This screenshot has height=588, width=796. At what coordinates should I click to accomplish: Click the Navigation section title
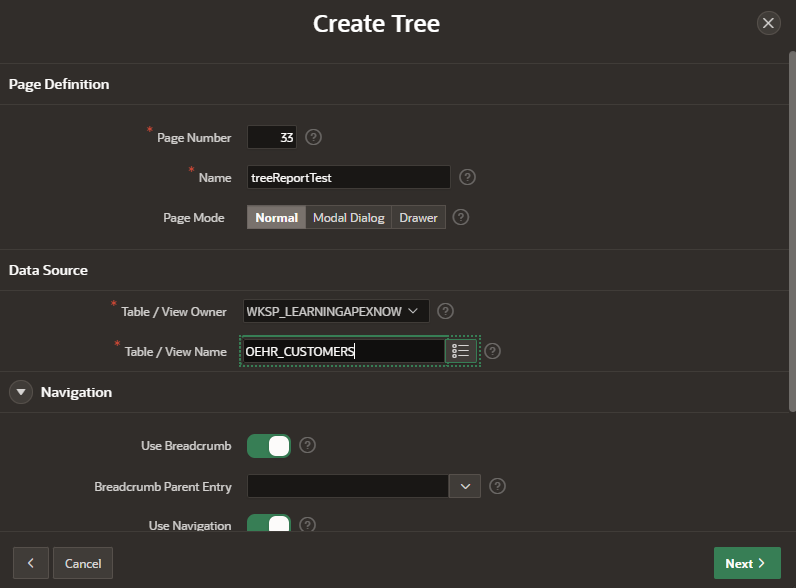76,392
